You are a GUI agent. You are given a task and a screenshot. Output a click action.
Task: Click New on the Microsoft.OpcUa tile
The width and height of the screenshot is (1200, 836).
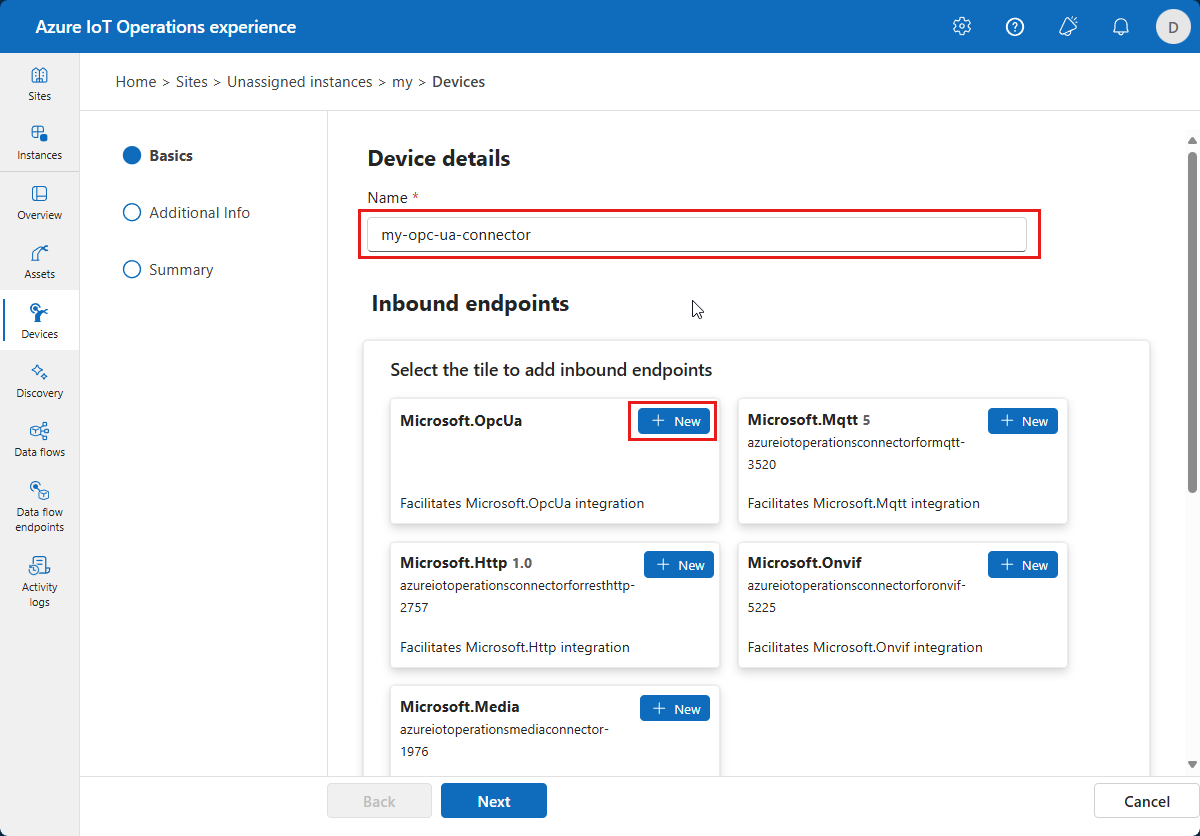(675, 421)
